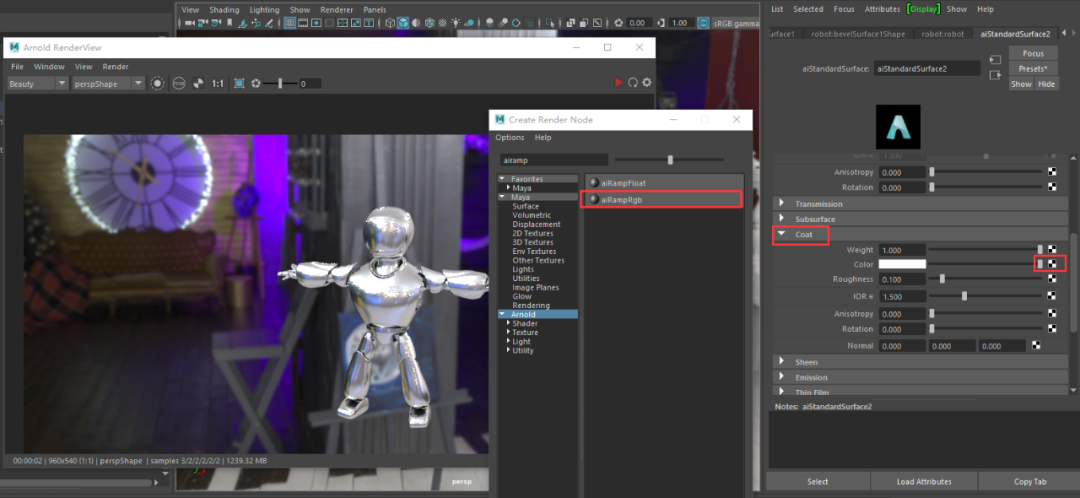Viewport: 1080px width, 498px height.
Task: Open the Options menu in Create Render Node
Action: pos(510,138)
